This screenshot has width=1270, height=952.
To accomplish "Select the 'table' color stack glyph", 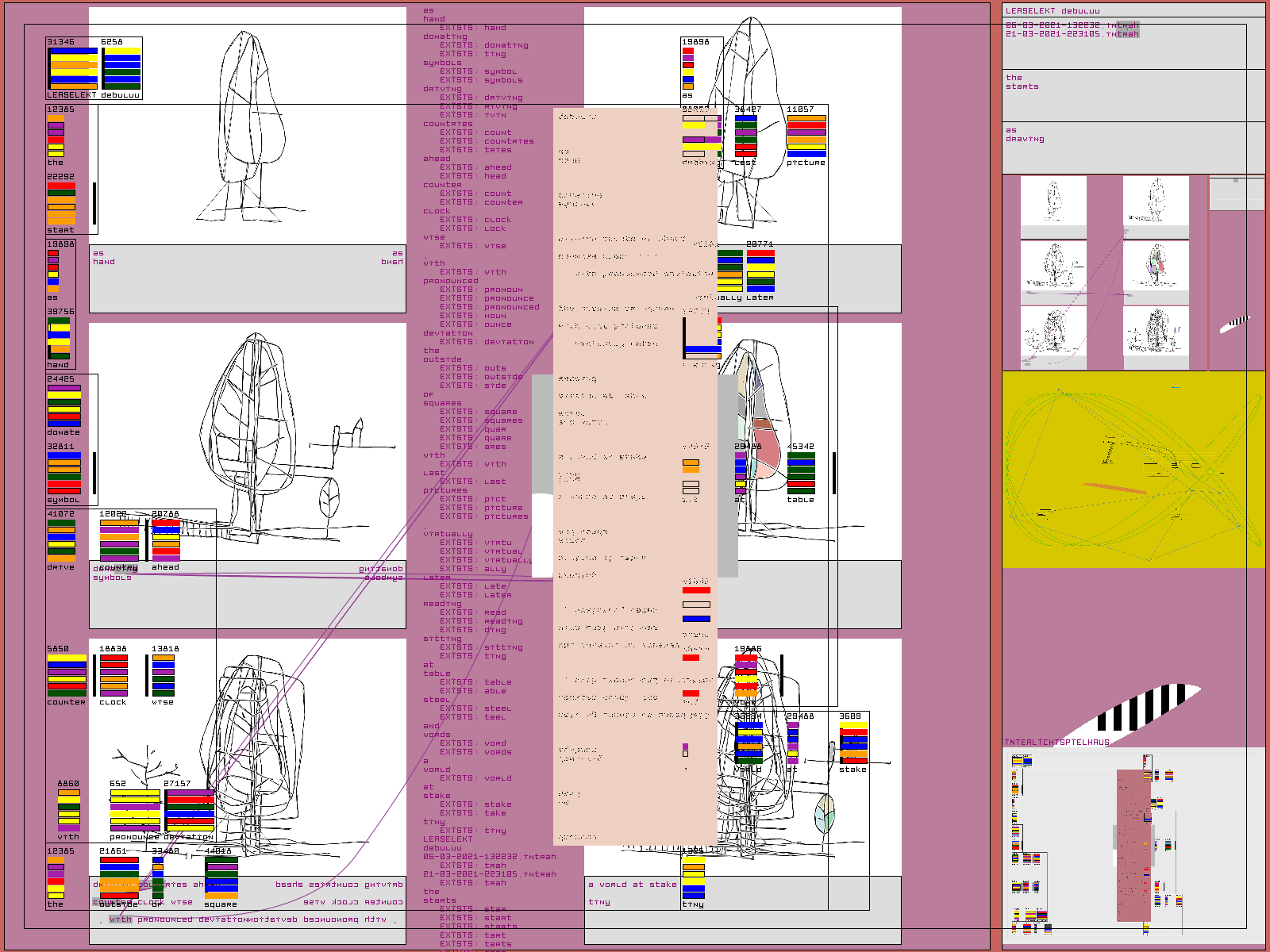I will tap(801, 474).
